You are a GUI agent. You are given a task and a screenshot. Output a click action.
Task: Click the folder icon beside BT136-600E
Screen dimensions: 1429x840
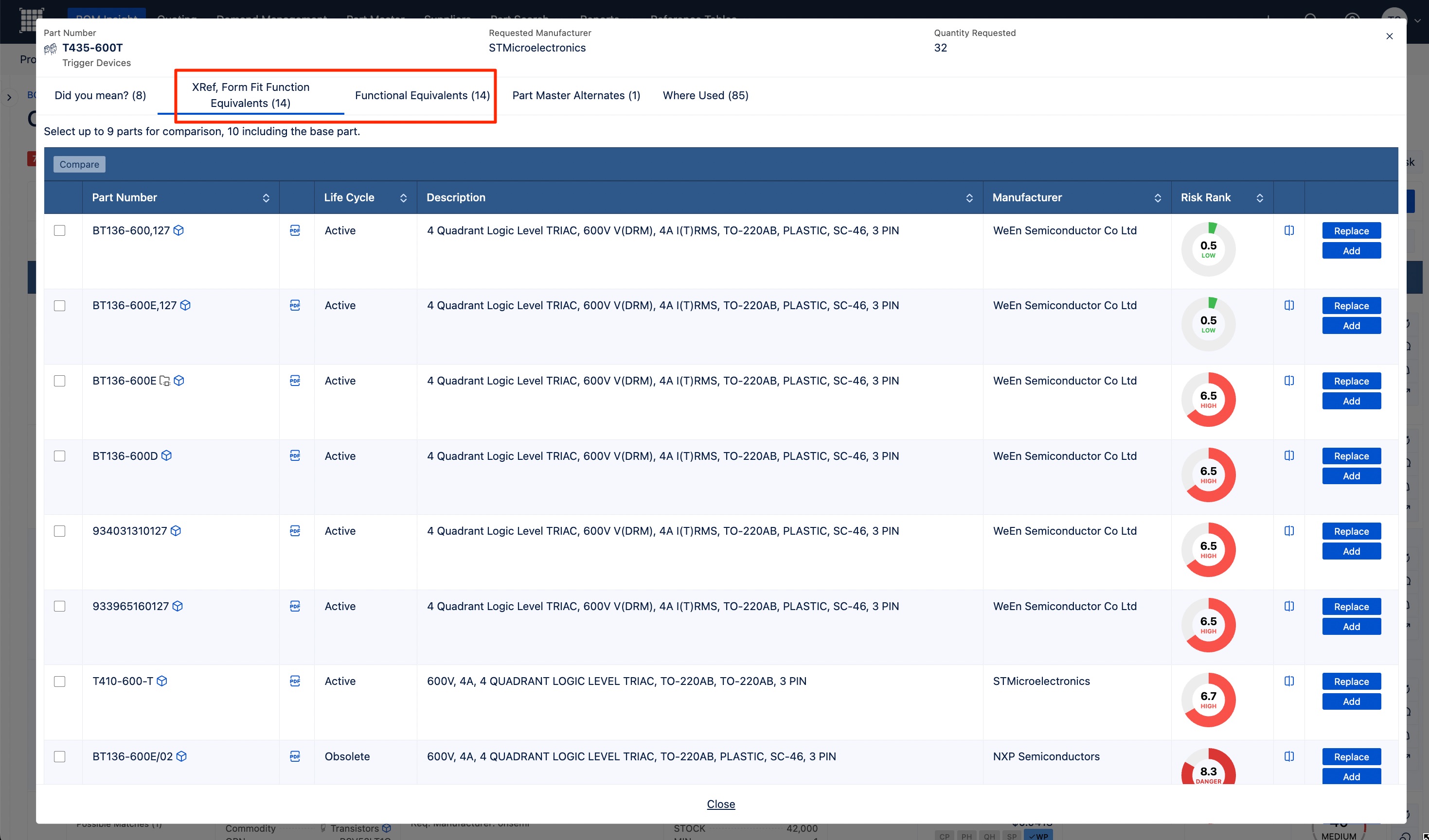tap(164, 380)
